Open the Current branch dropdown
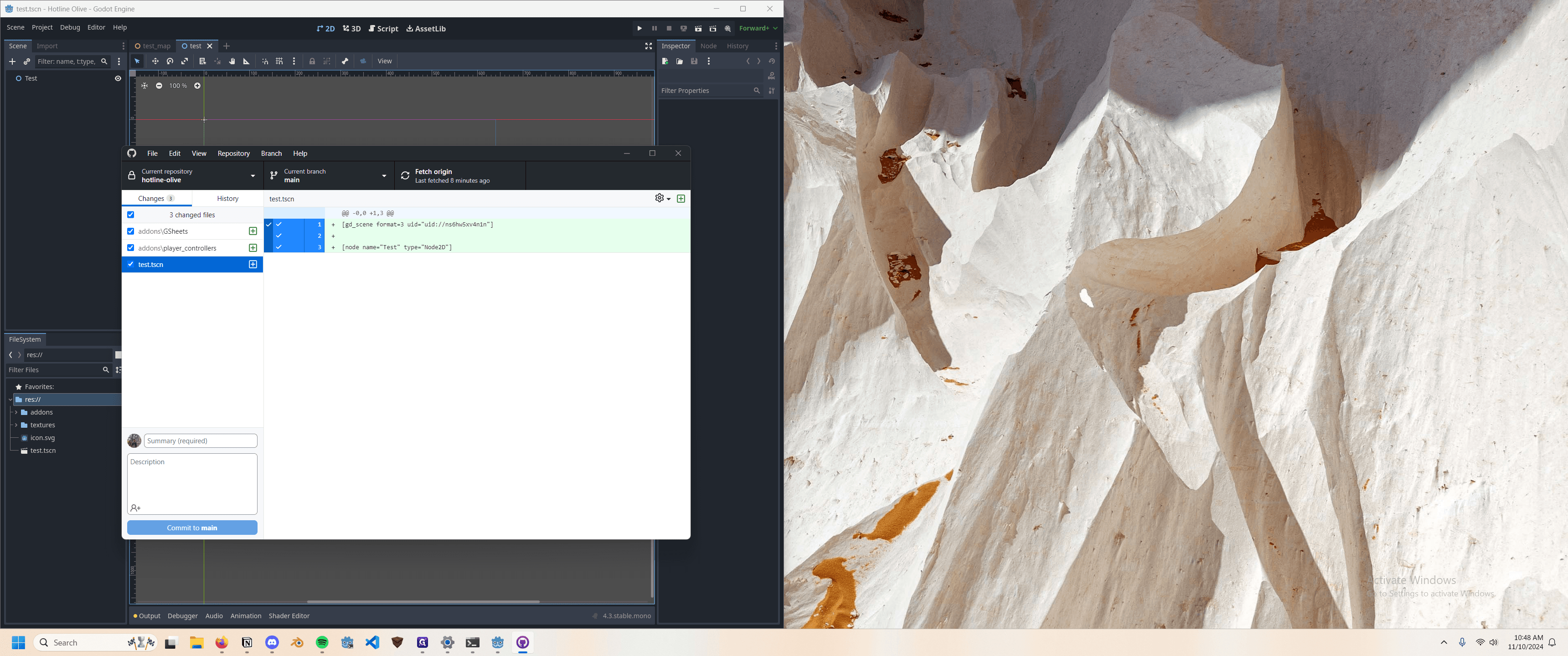The image size is (1568, 656). [x=329, y=176]
